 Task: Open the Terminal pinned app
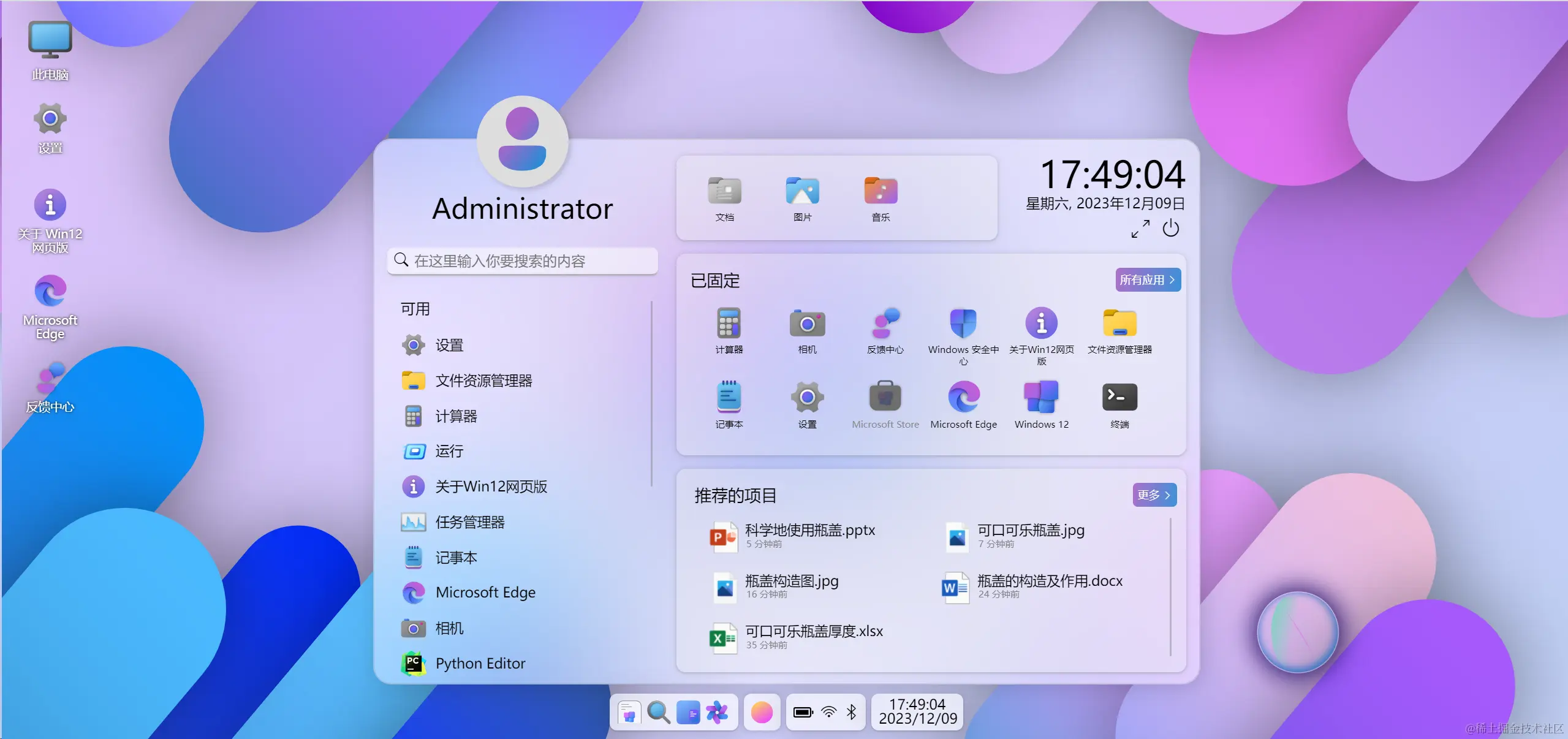point(1119,398)
